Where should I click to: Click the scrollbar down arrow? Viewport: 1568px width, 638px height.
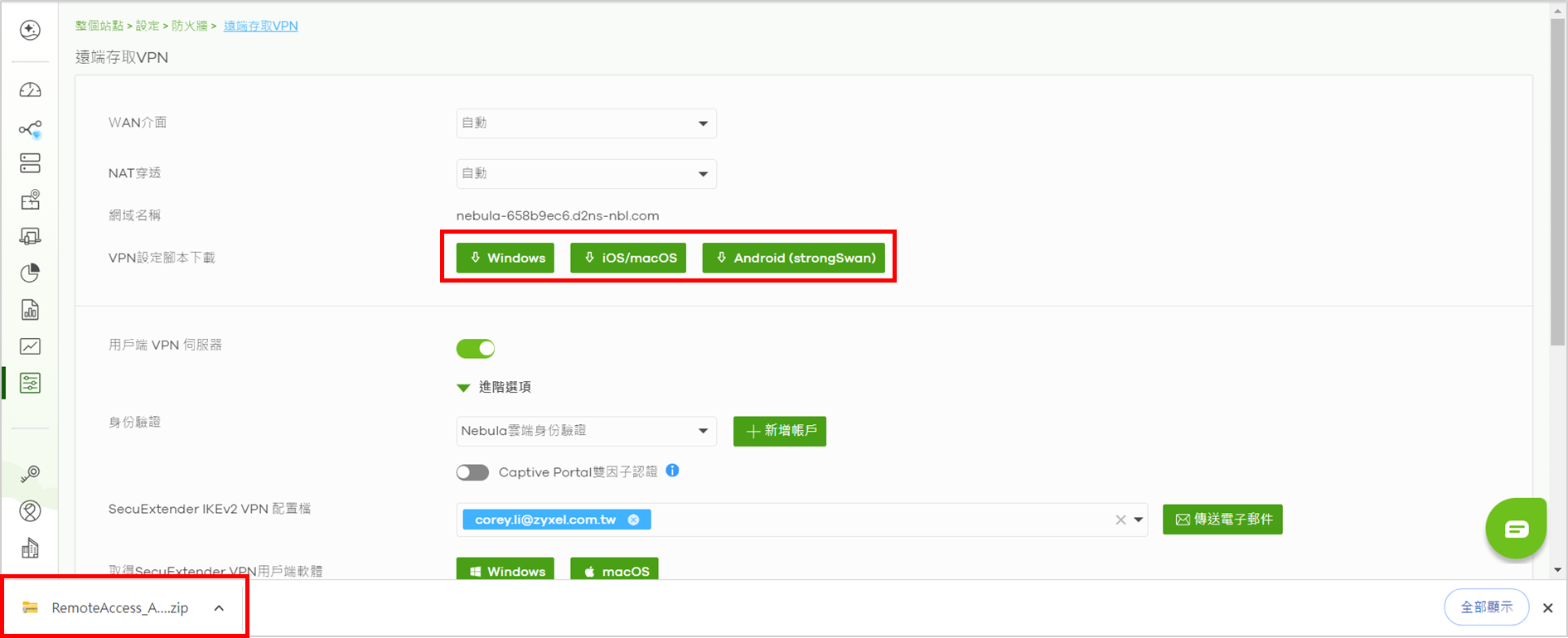[1558, 570]
